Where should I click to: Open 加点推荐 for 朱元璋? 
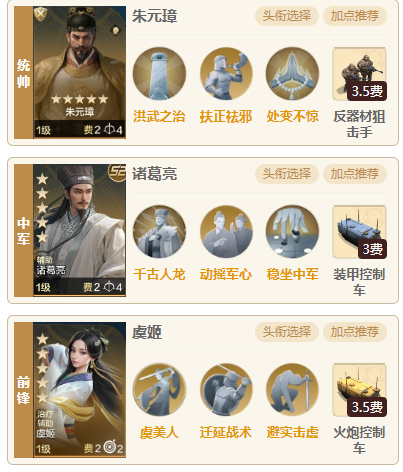(355, 16)
